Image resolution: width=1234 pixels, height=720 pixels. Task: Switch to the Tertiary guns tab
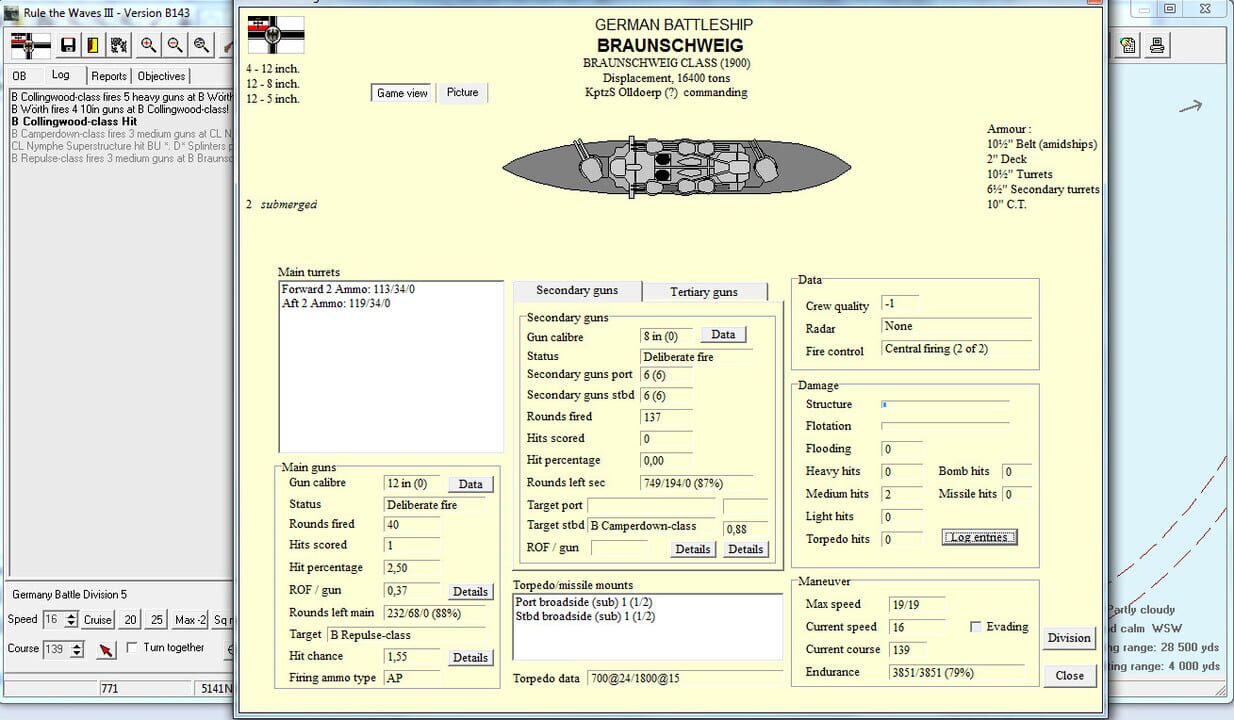[705, 291]
